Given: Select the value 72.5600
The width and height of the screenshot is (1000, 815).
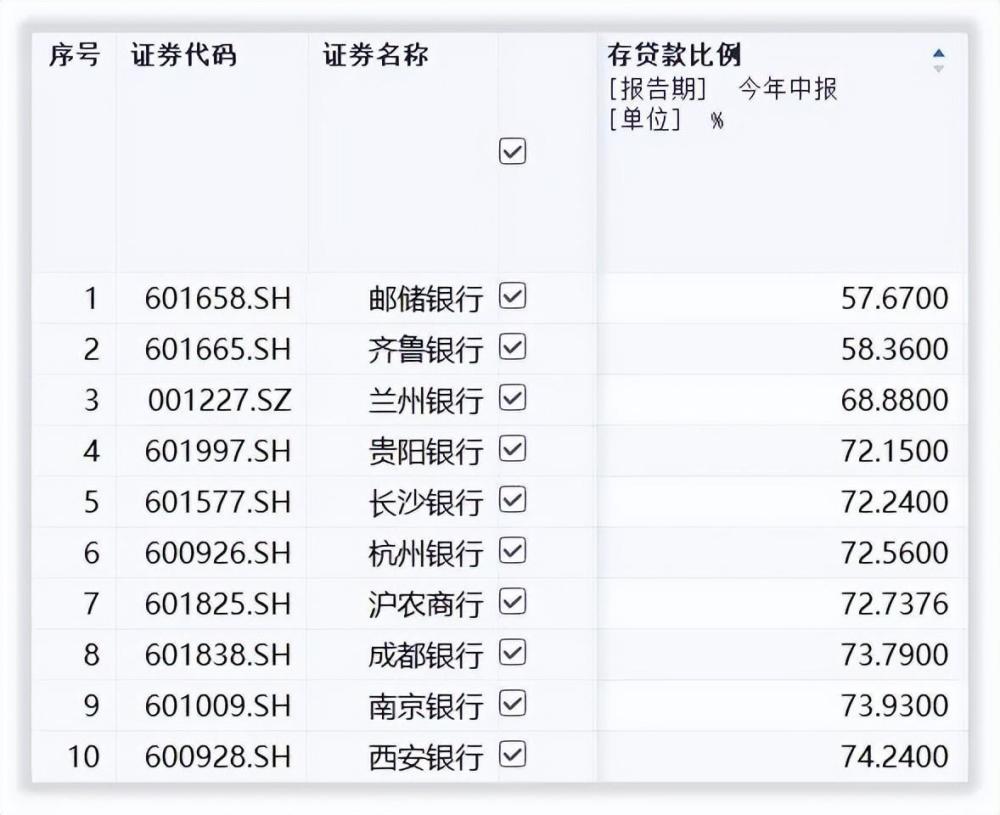Looking at the screenshot, I should click(895, 553).
